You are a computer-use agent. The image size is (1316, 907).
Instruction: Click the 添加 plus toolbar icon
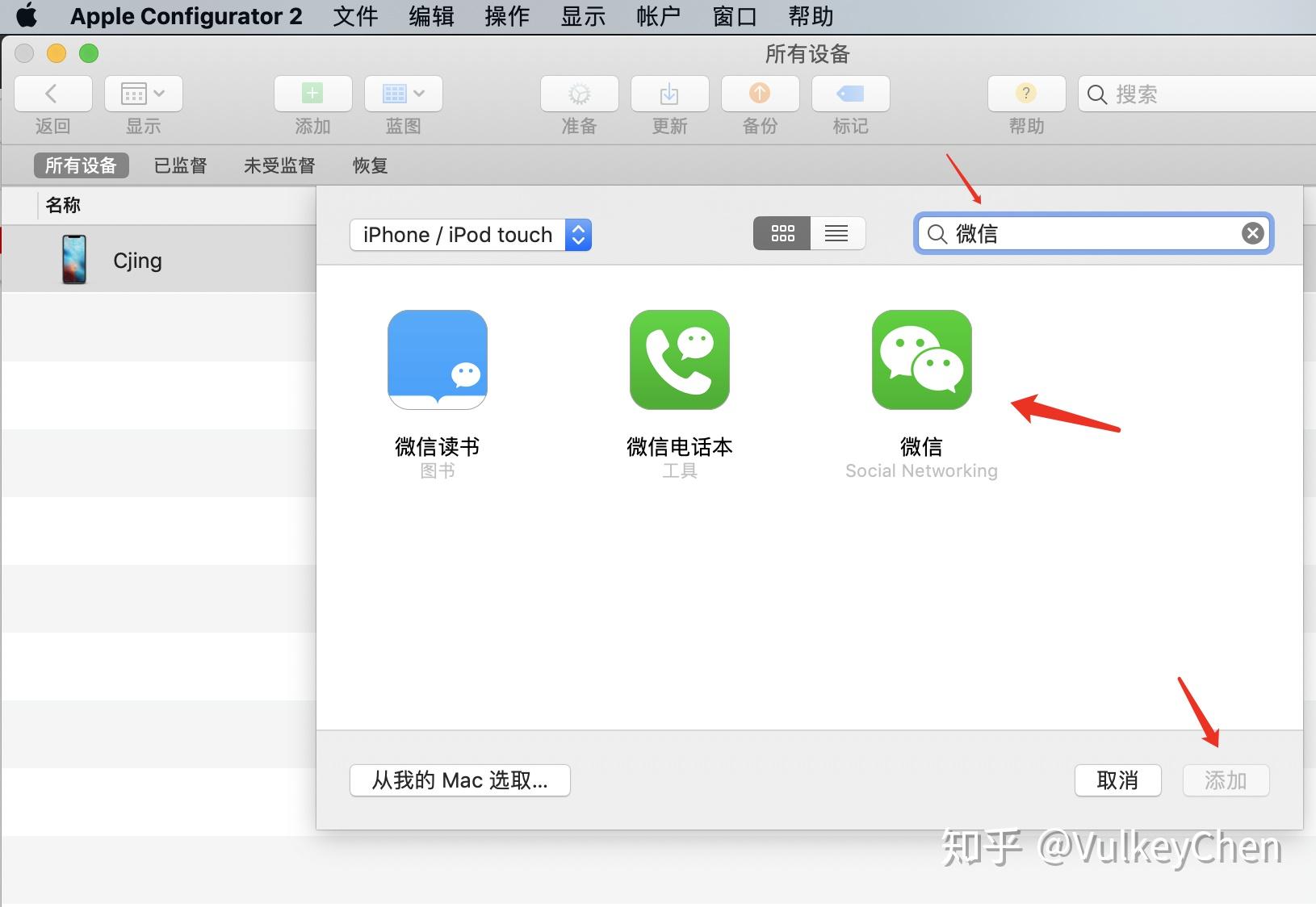click(x=313, y=94)
